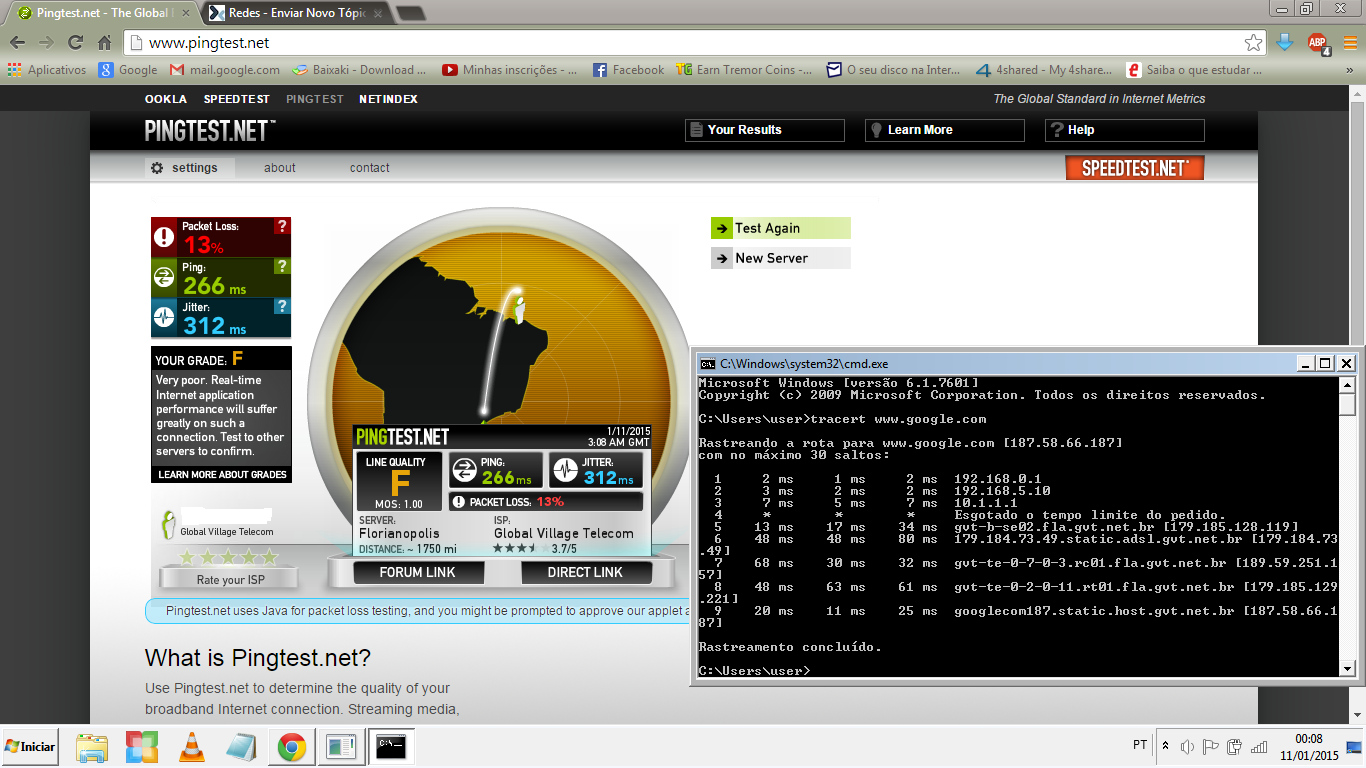
Task: Click the cmd window scroll down arrow
Action: click(1347, 669)
